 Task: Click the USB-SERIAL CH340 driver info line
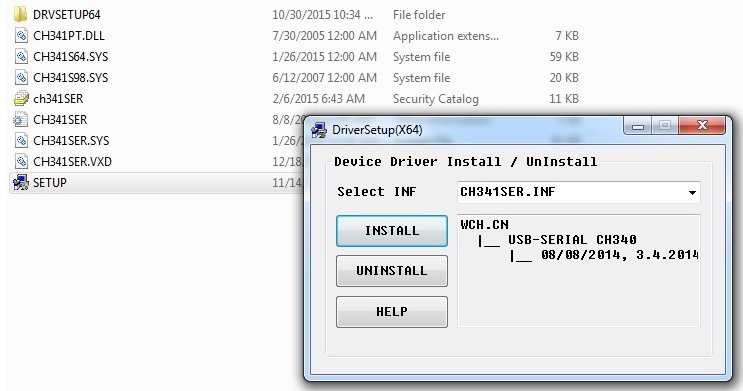(572, 239)
